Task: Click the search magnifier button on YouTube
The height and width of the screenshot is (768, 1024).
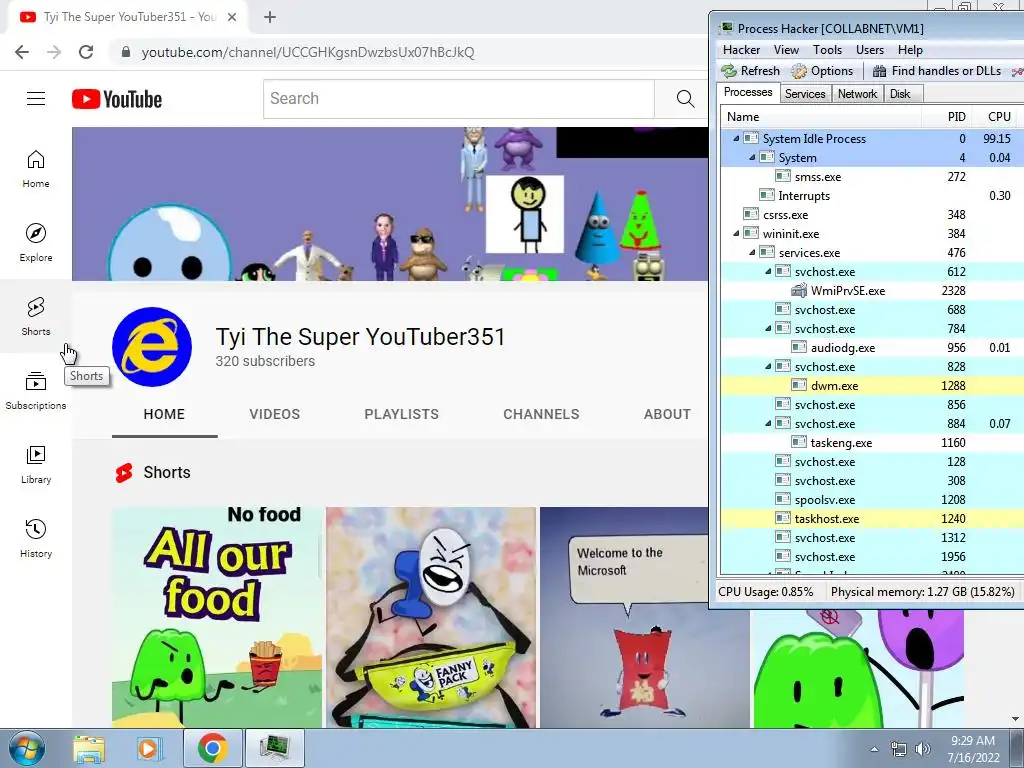Action: click(x=685, y=99)
